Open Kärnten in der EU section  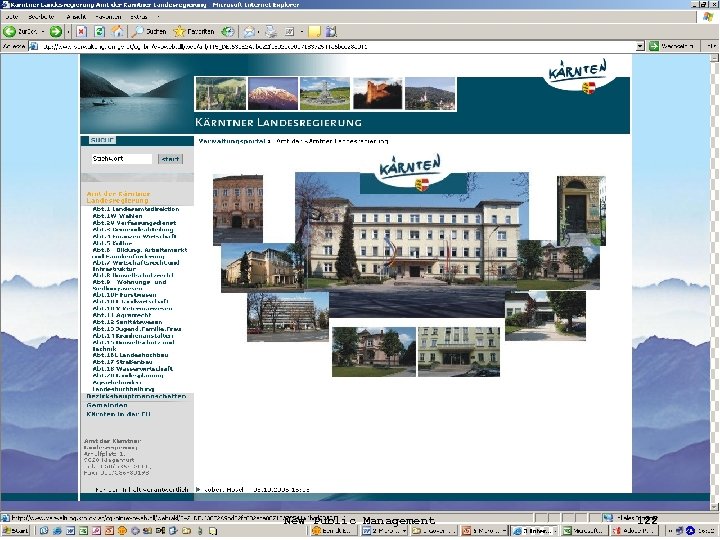[118, 414]
